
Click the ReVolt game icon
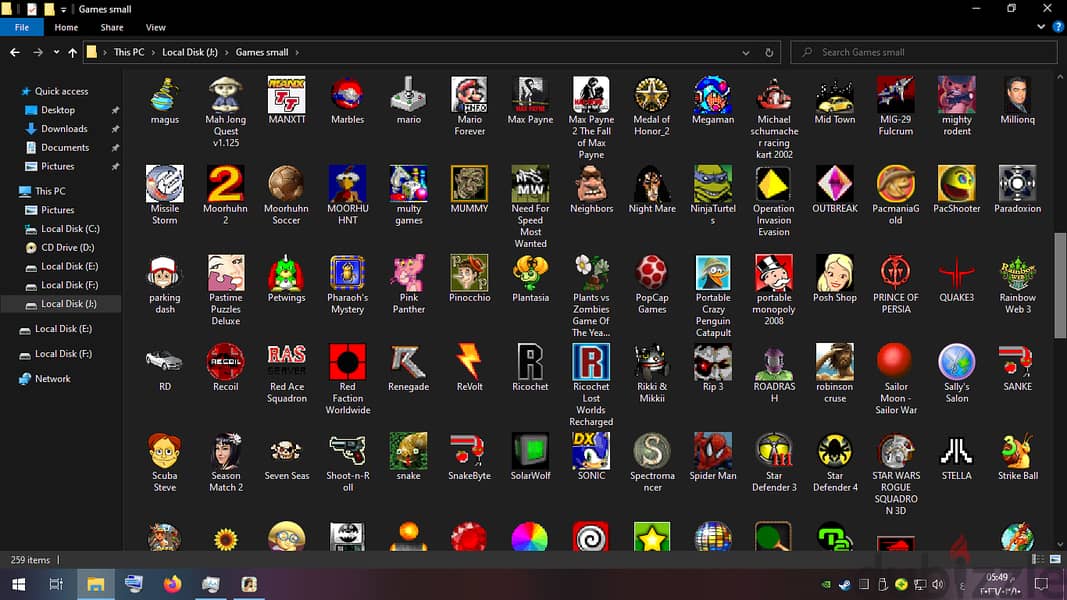coord(469,362)
